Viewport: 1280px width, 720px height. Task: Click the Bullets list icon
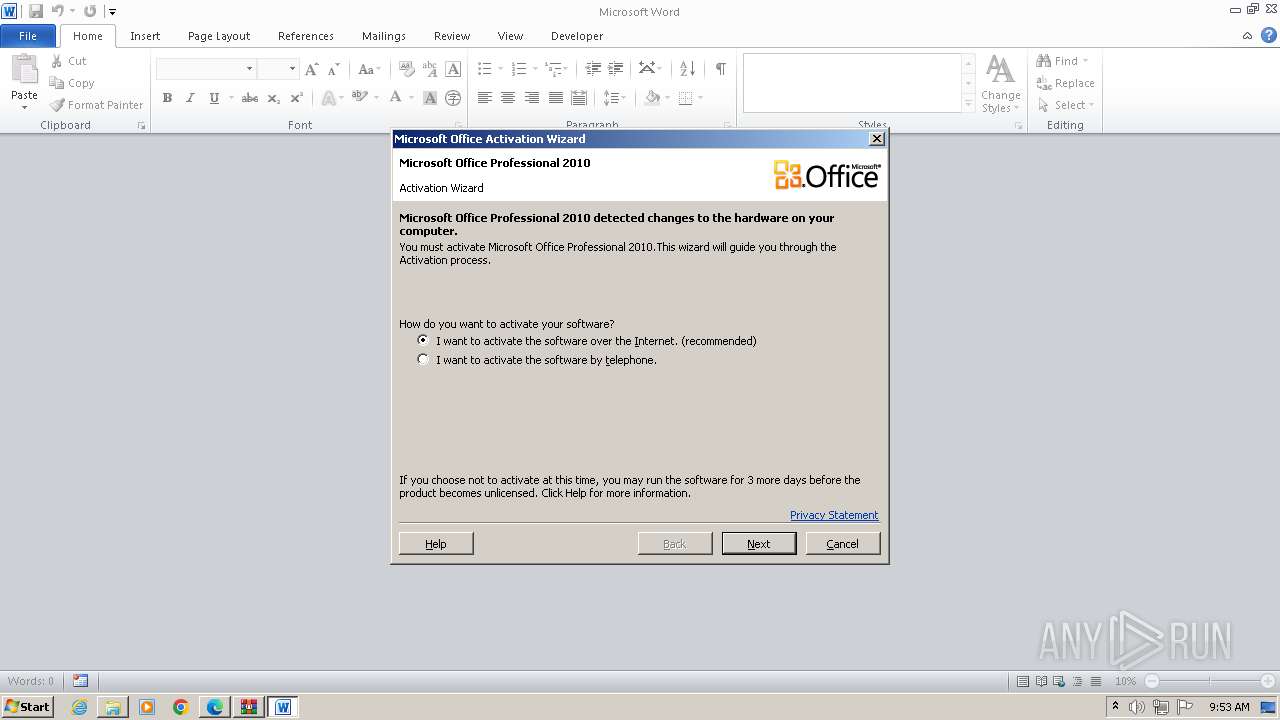(x=485, y=69)
